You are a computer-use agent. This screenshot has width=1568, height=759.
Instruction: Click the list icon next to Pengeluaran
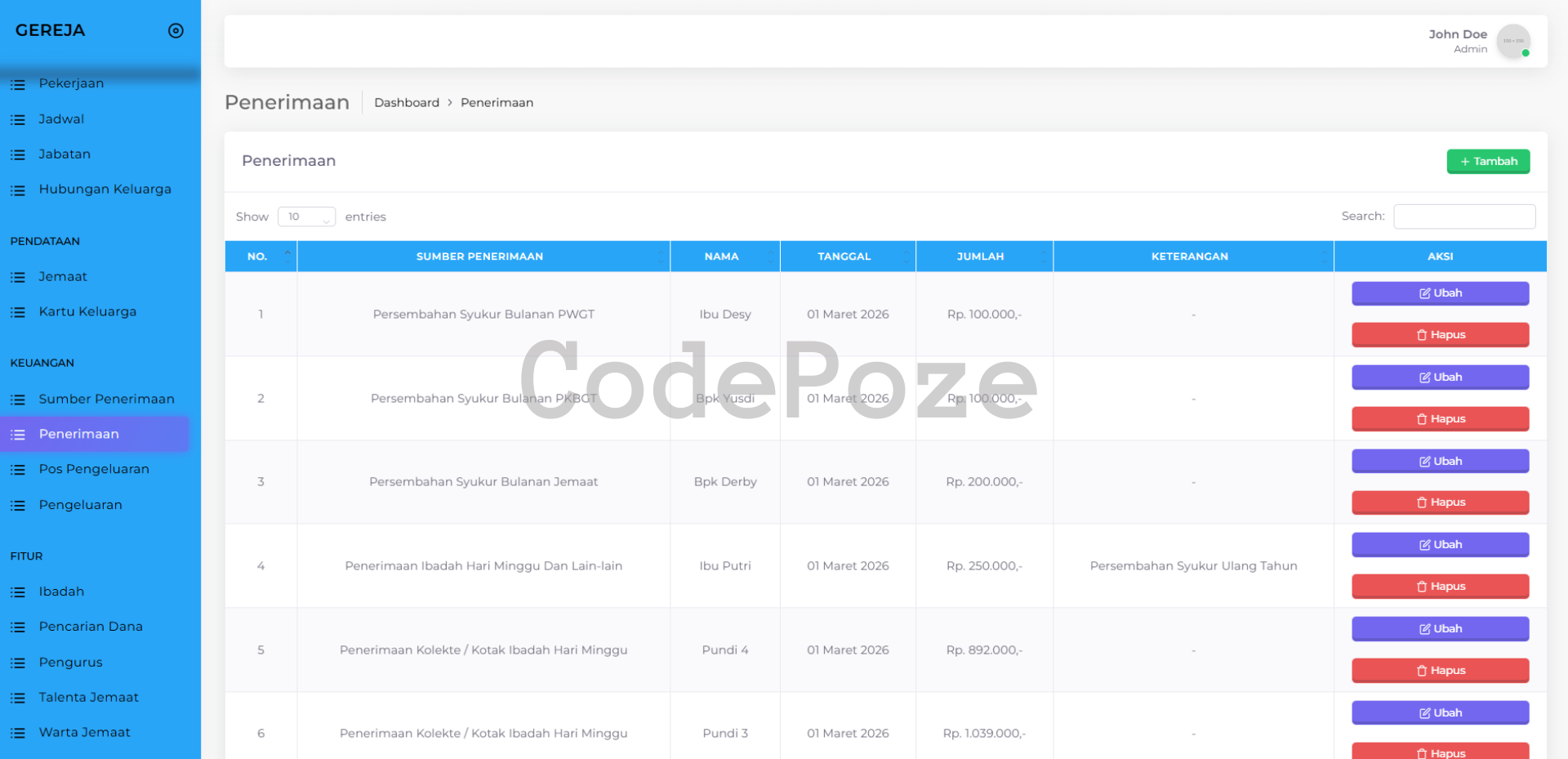pos(18,506)
